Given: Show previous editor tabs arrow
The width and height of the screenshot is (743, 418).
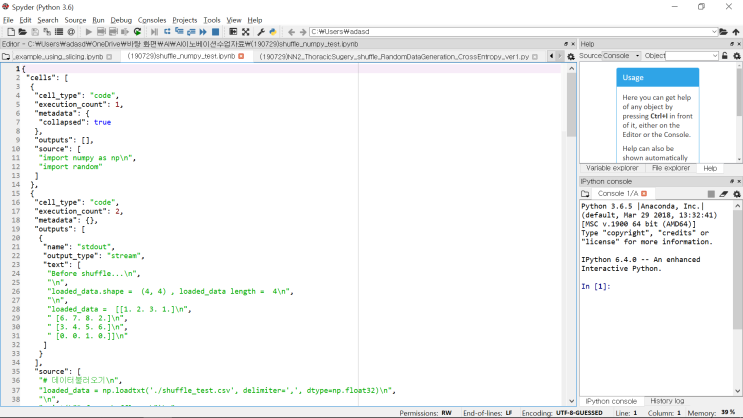Looking at the screenshot, I should point(551,56).
